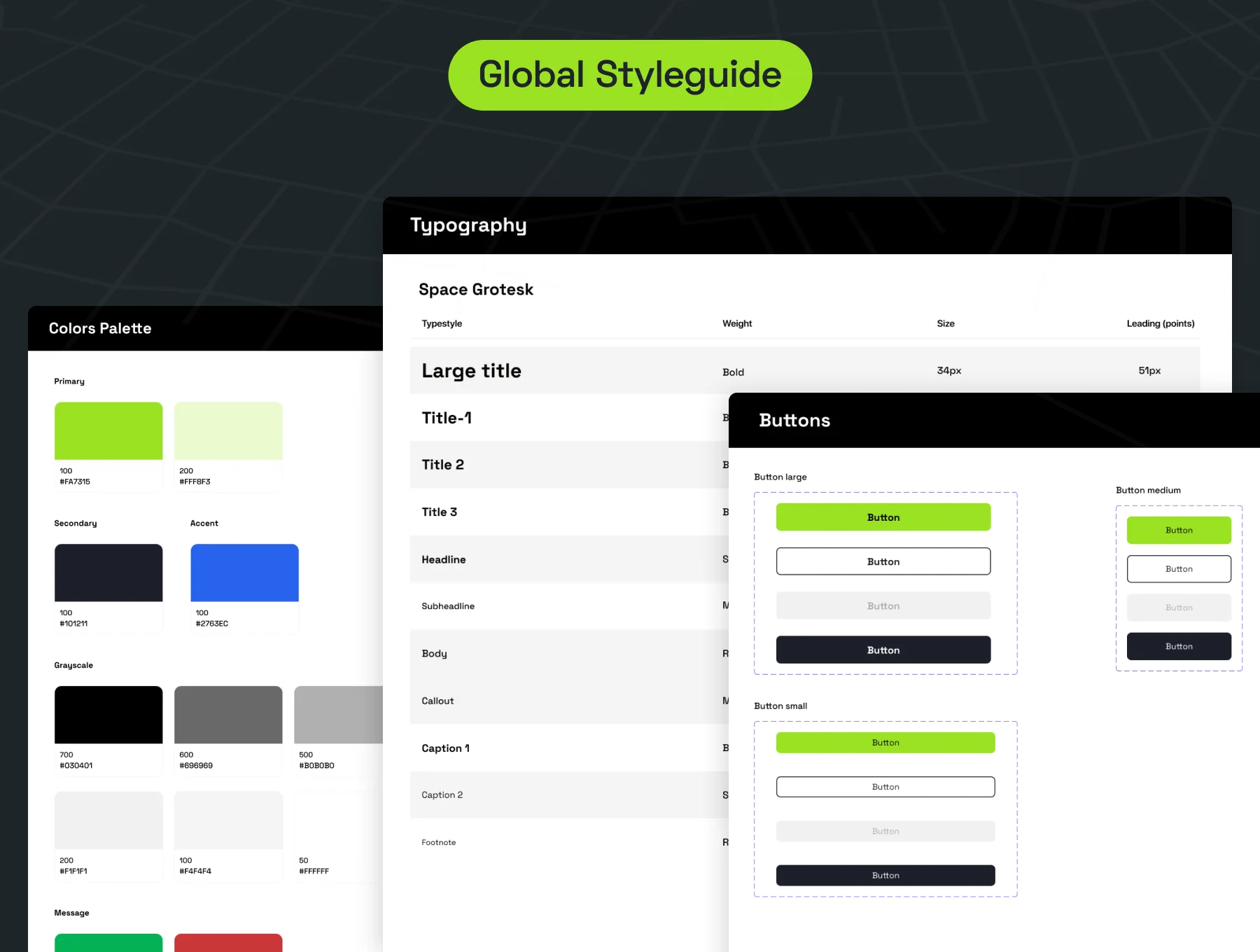
Task: Click the outlined large Button
Action: coord(883,561)
